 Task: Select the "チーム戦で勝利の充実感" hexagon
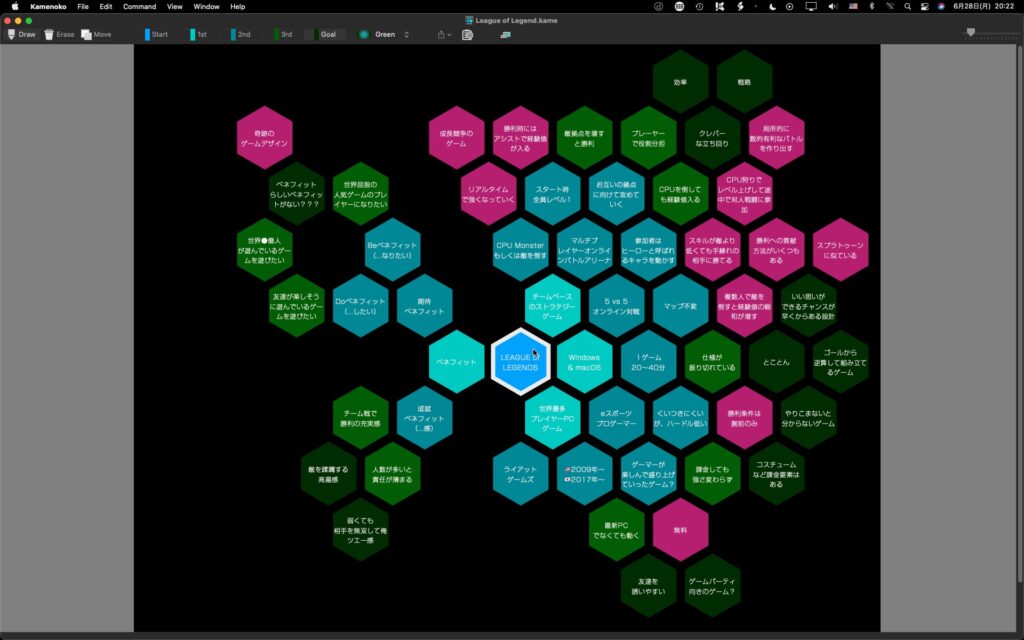[360, 418]
